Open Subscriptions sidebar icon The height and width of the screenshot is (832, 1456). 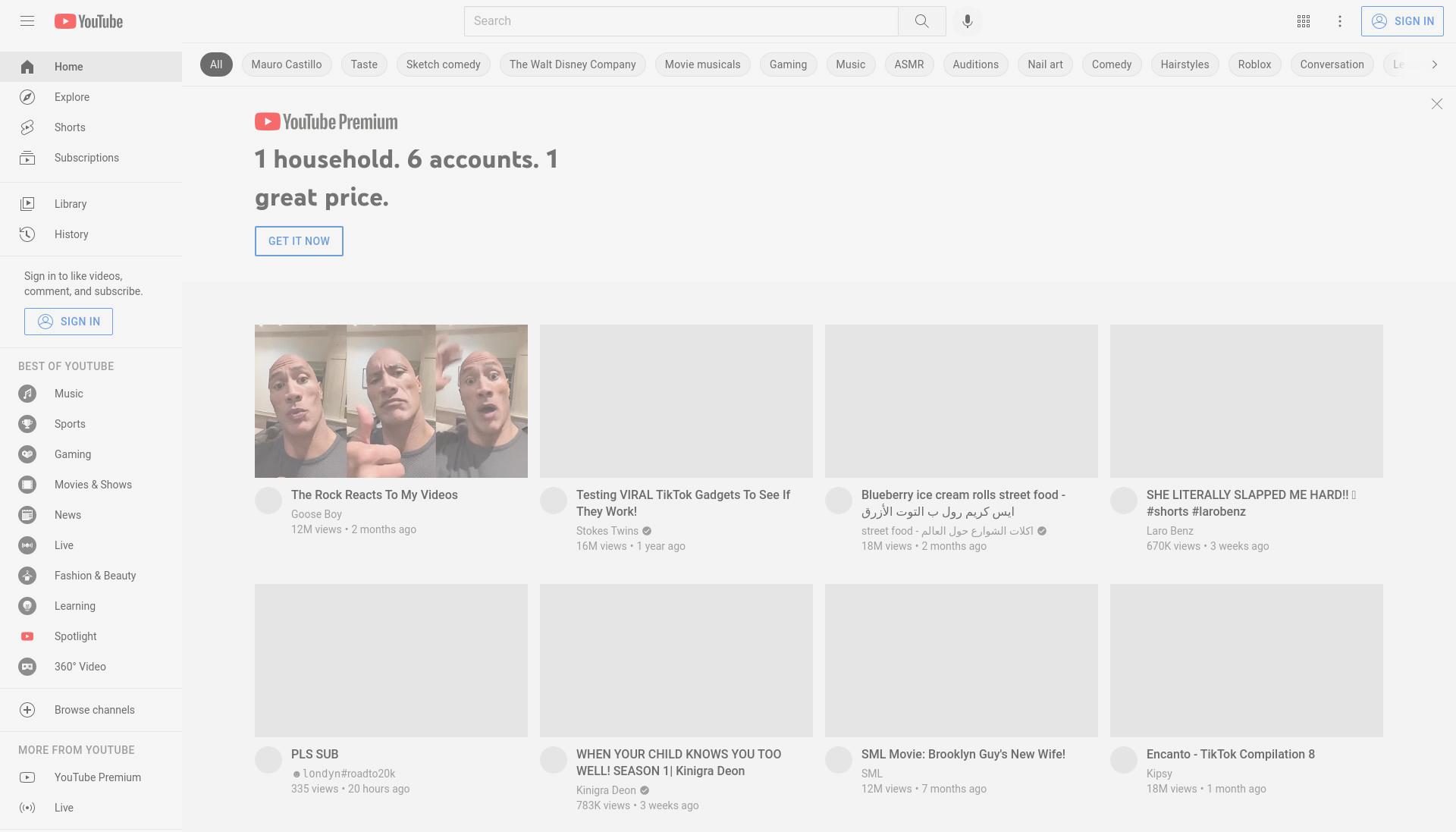(27, 158)
